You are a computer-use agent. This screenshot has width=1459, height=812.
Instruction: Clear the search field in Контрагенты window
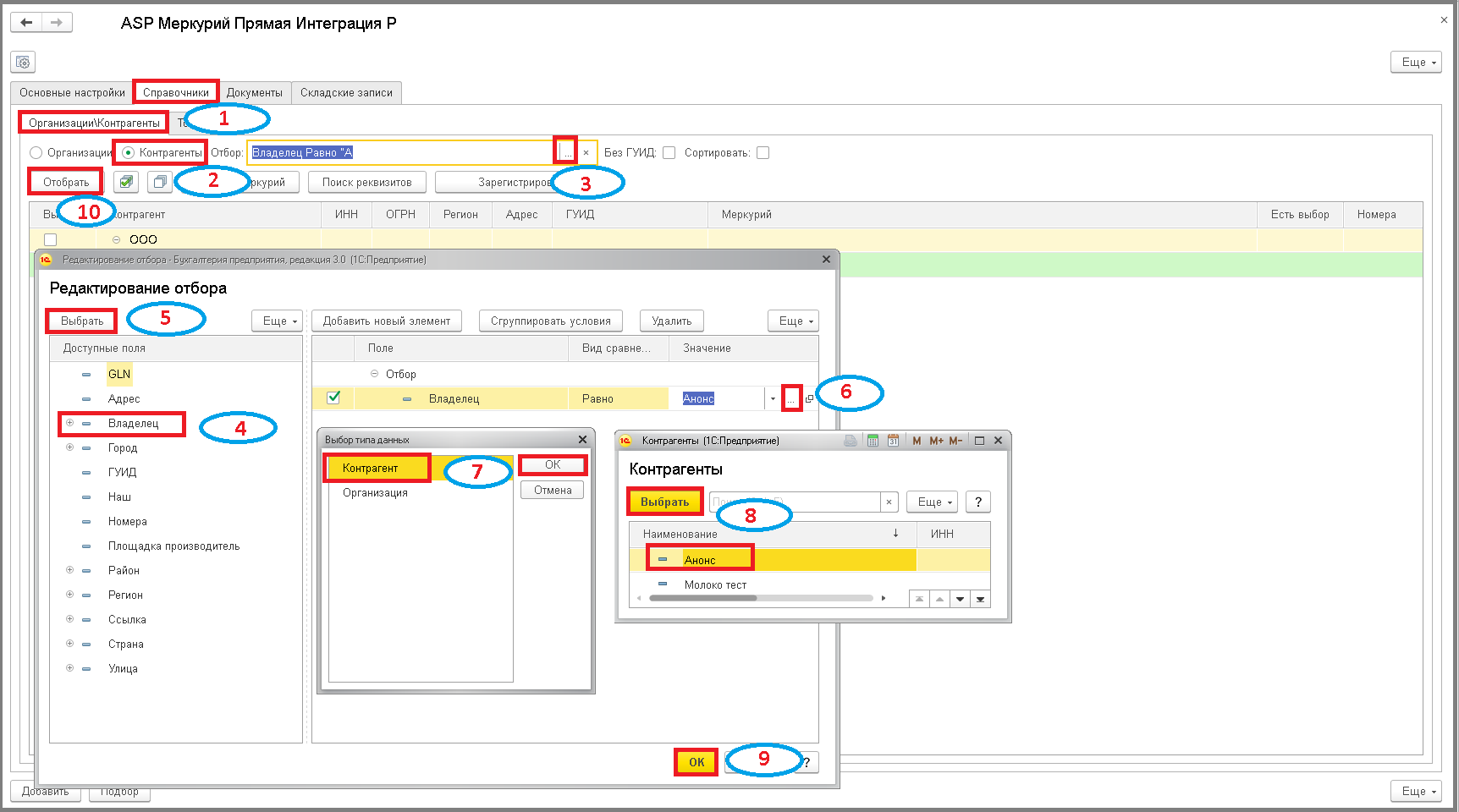(x=889, y=502)
